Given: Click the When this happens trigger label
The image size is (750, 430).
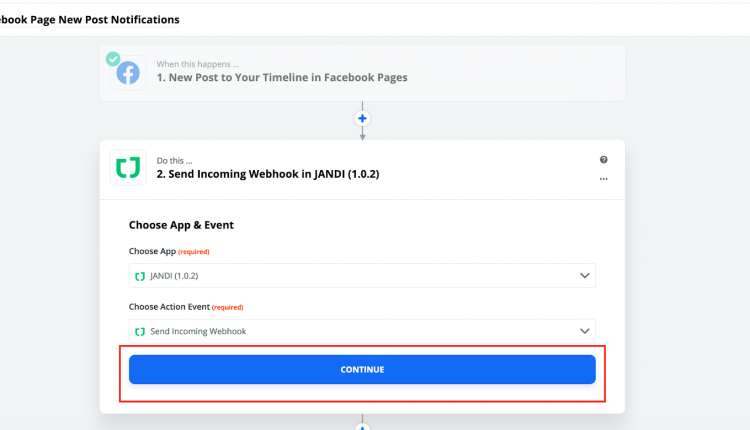Looking at the screenshot, I should 198,64.
